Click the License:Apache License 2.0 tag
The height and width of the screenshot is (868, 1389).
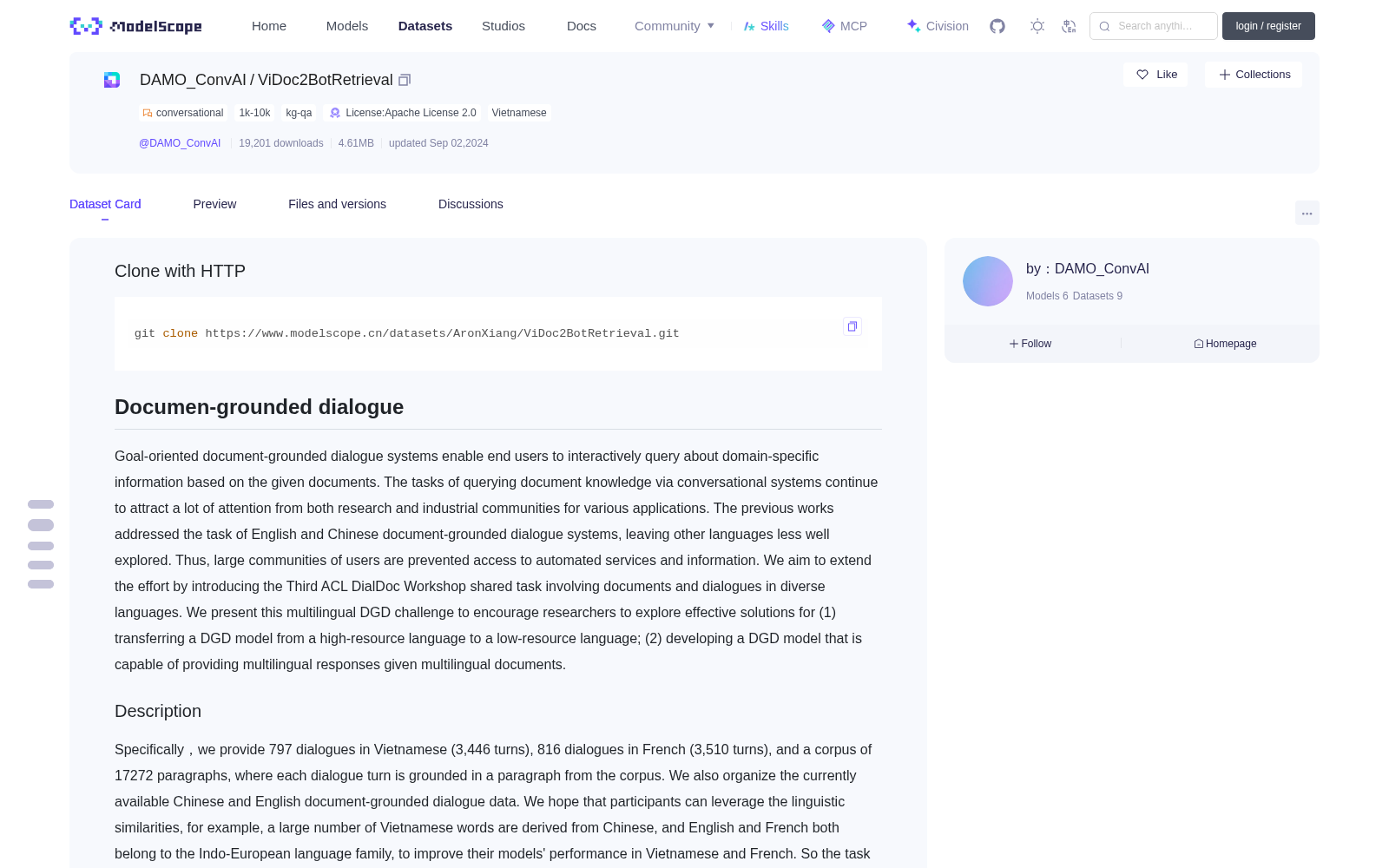(x=403, y=113)
